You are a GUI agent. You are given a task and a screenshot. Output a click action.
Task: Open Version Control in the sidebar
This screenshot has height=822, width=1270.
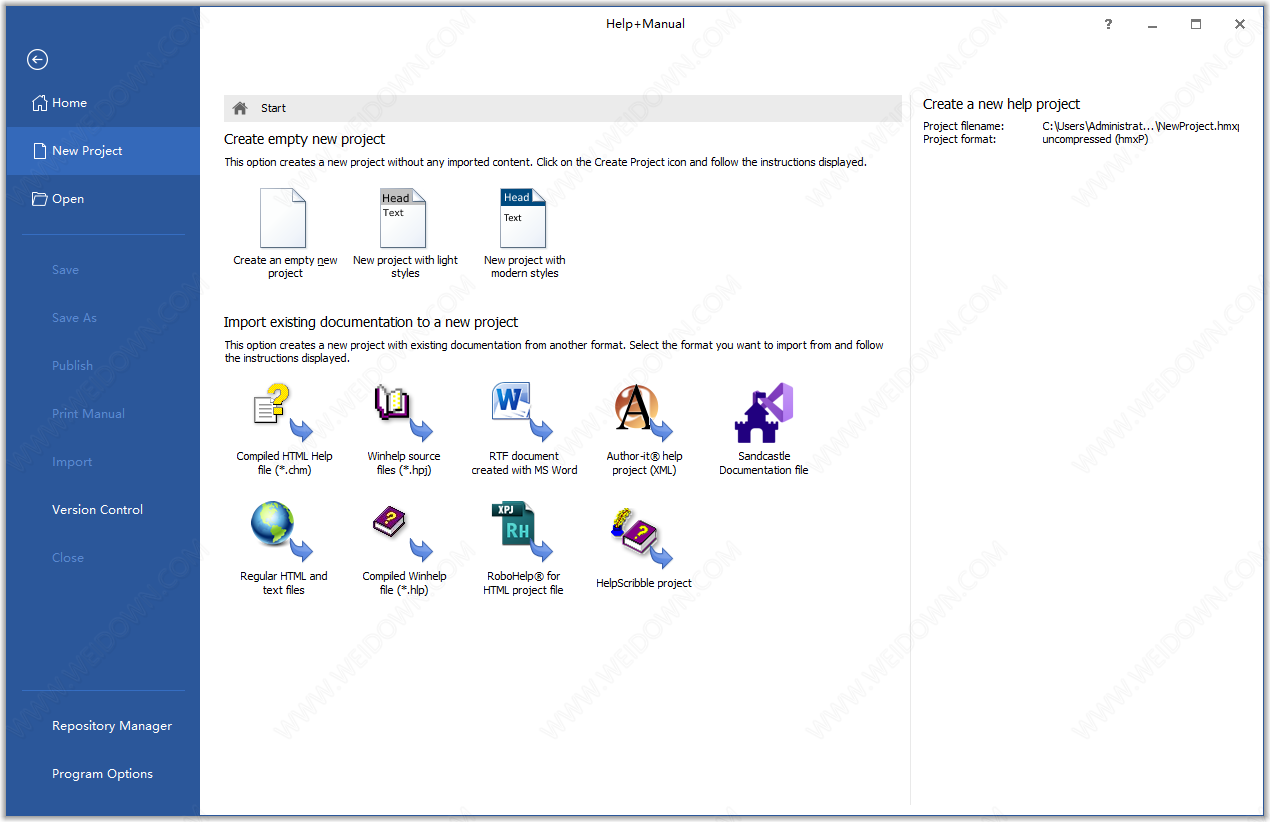click(x=97, y=510)
